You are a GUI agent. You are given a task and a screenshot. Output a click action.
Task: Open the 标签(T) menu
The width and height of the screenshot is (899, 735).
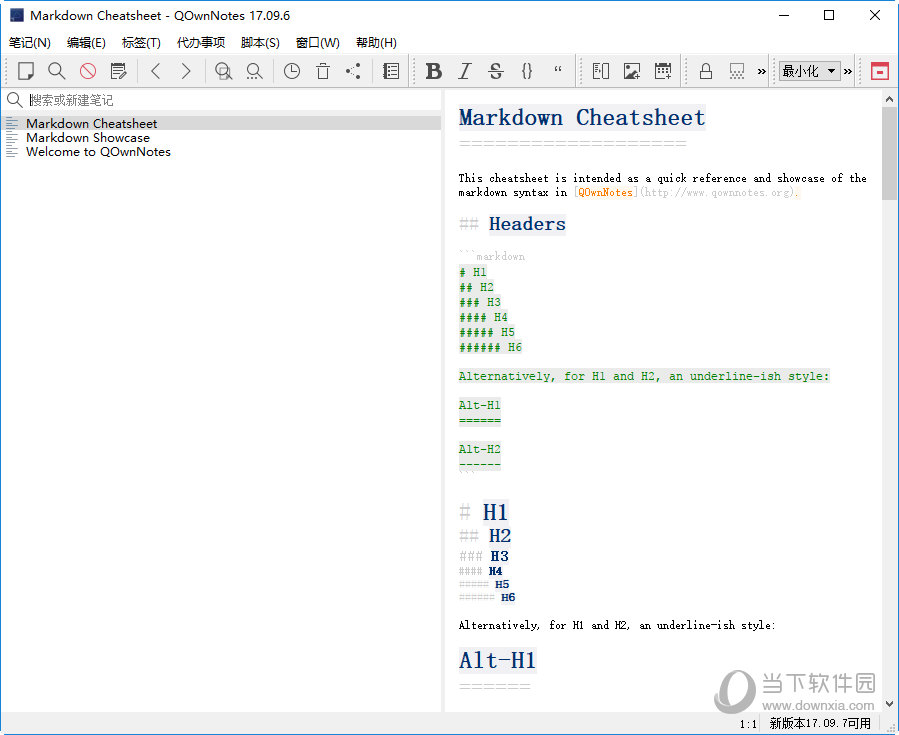coord(141,43)
